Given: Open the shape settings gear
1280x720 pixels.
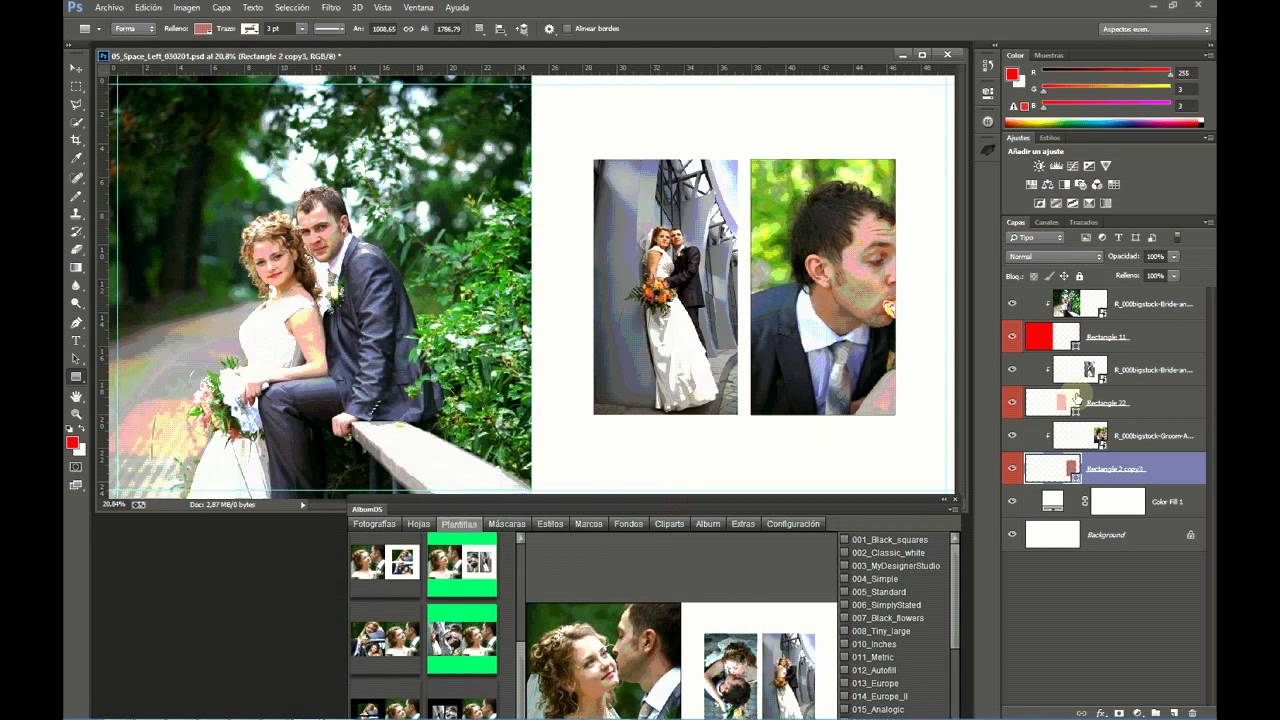Looking at the screenshot, I should [549, 29].
